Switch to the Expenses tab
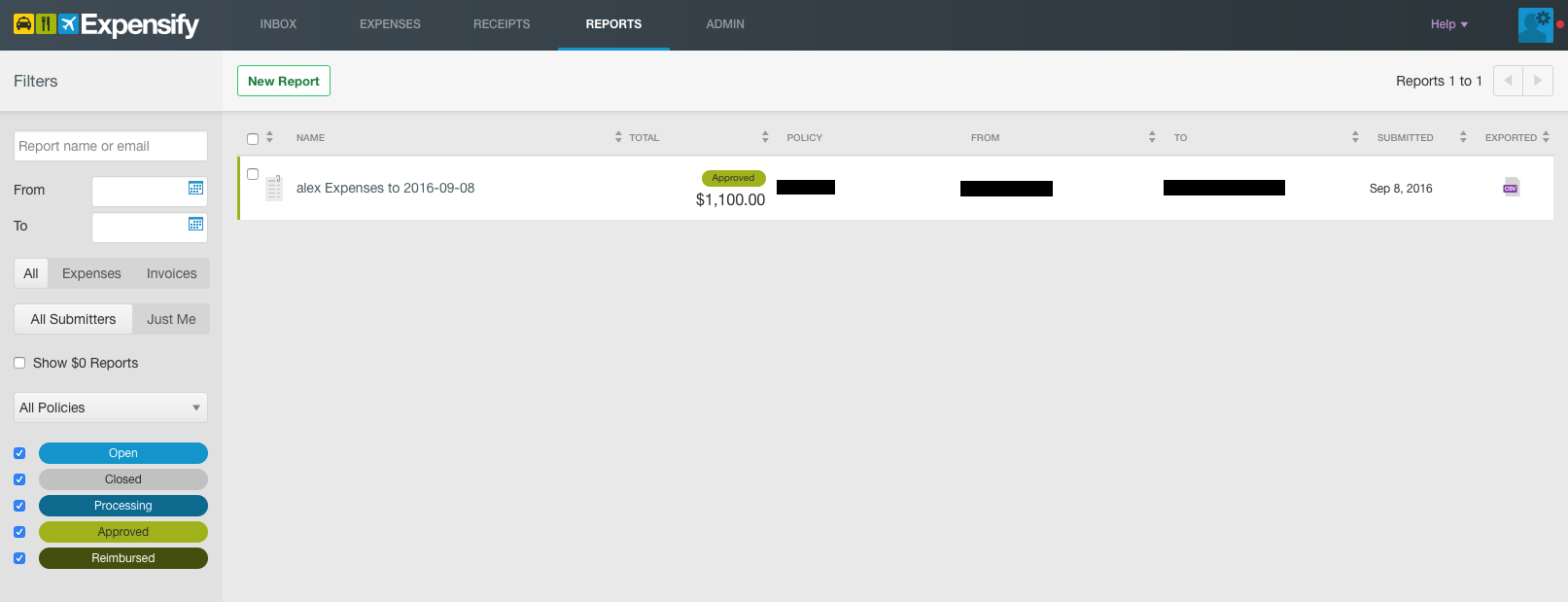Image resolution: width=1568 pixels, height=602 pixels. [x=390, y=24]
